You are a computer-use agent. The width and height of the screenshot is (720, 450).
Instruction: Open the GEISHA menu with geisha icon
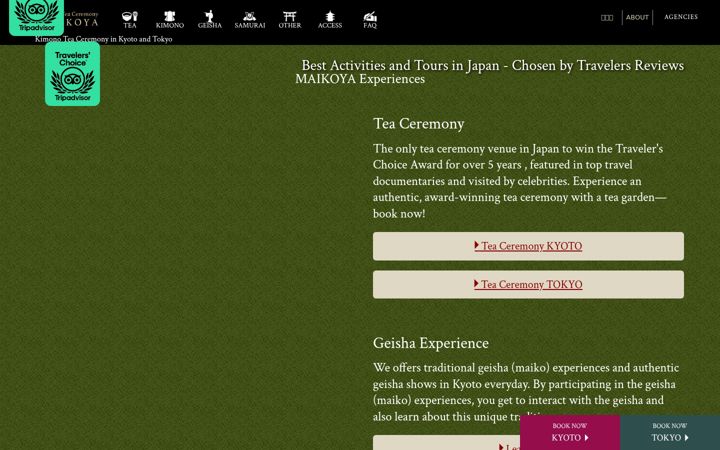[x=210, y=20]
